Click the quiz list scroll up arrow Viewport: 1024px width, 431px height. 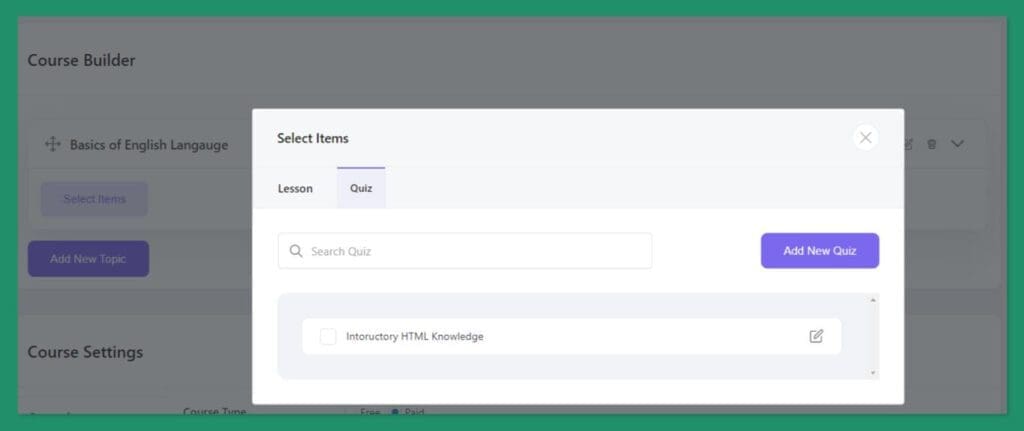tap(873, 300)
